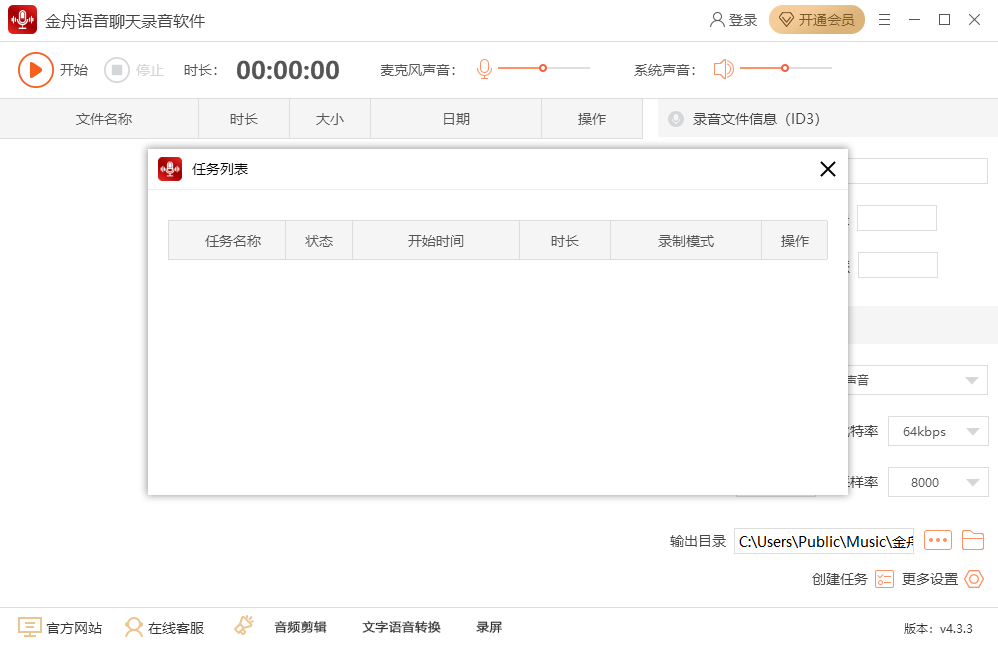Click the 00:00:00 duration timer

[288, 70]
